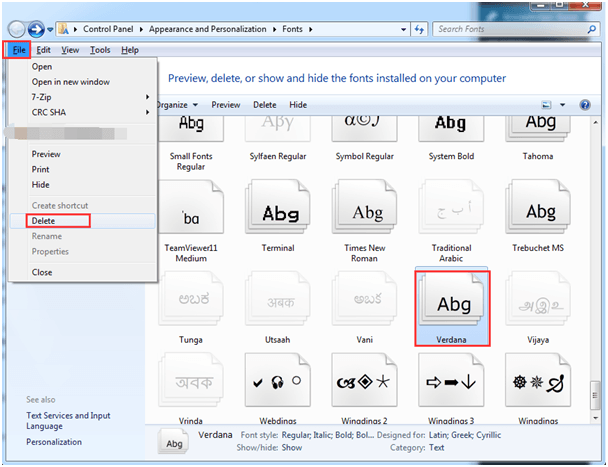The height and width of the screenshot is (467, 608).
Task: Choose Print in the File menu
Action: (83, 170)
